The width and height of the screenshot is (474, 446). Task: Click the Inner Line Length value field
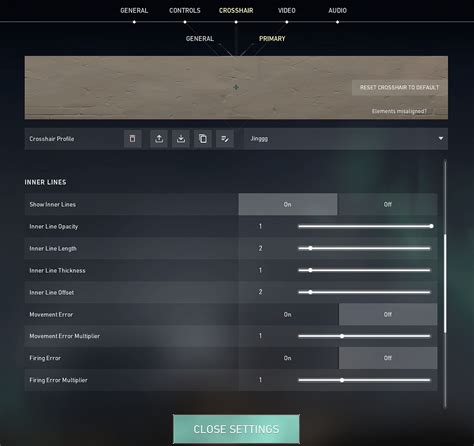coord(260,248)
